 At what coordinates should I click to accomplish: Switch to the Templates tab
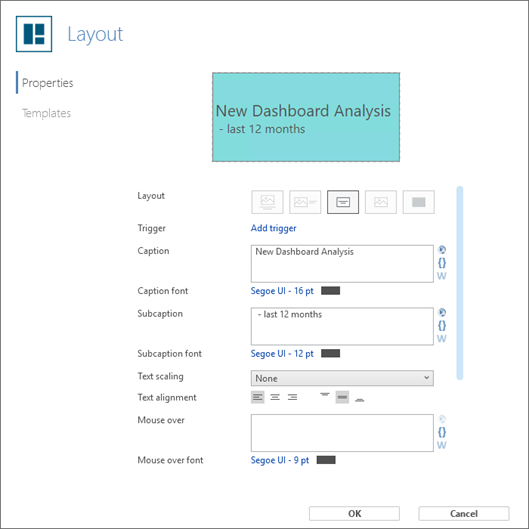click(x=47, y=113)
